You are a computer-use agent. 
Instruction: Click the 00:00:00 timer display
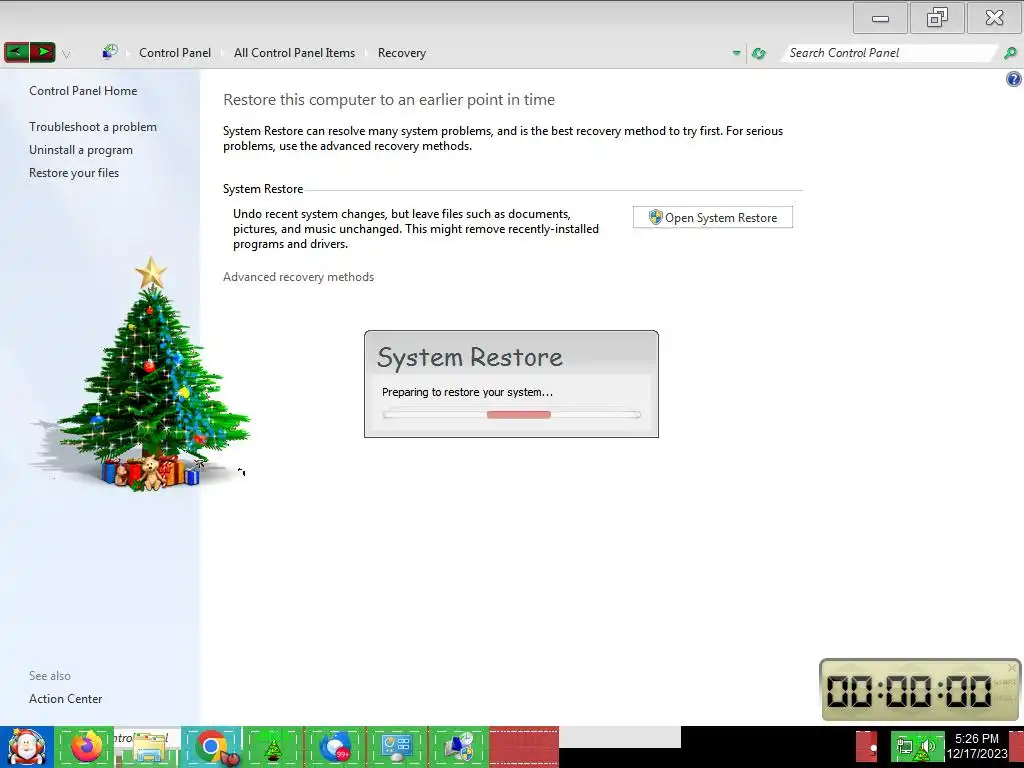(x=909, y=692)
